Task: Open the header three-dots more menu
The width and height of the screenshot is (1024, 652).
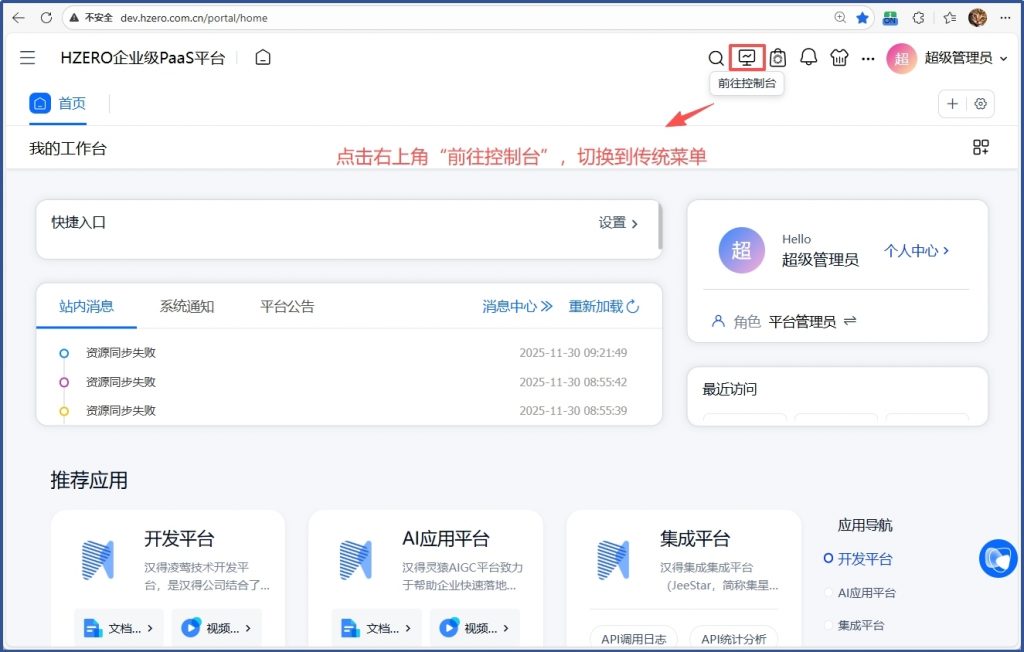Action: coord(868,58)
